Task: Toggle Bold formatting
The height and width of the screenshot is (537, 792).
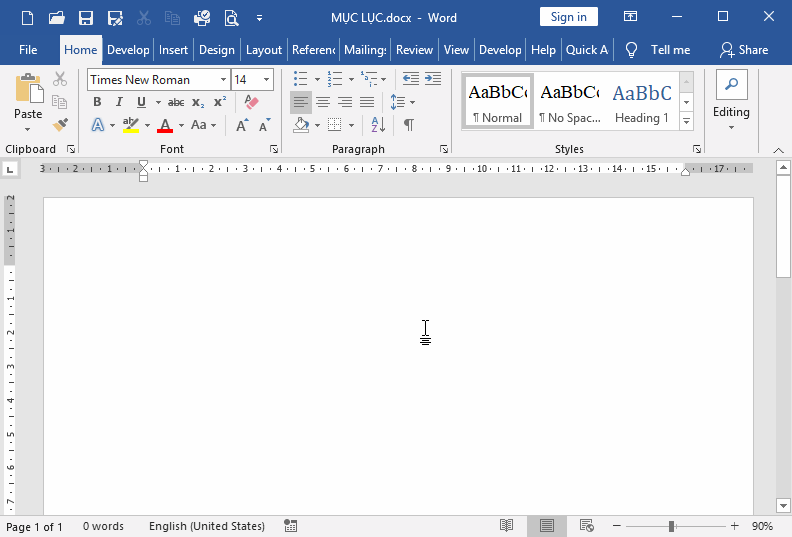Action: point(97,102)
